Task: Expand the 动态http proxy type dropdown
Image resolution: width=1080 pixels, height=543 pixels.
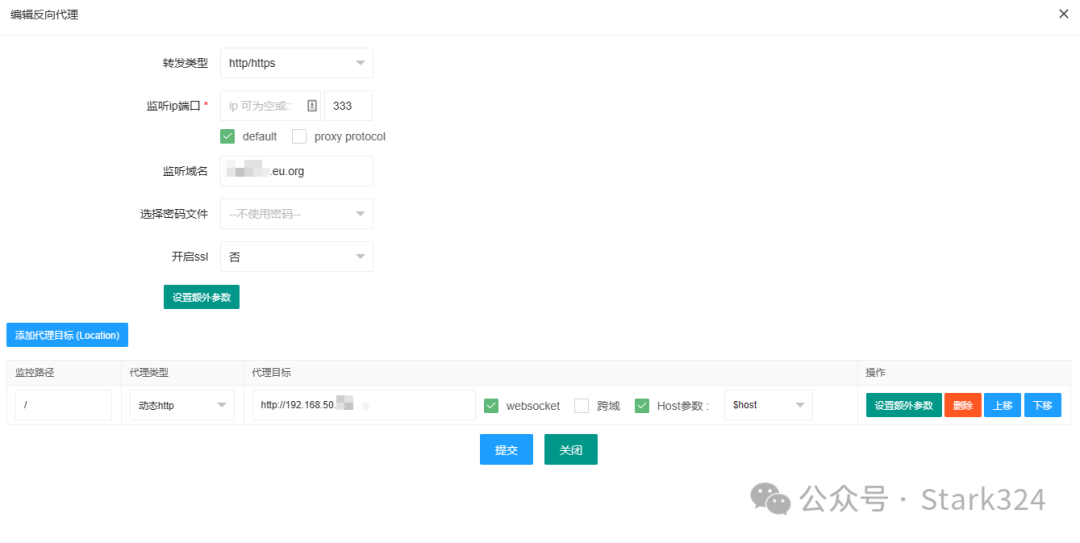Action: (x=182, y=406)
